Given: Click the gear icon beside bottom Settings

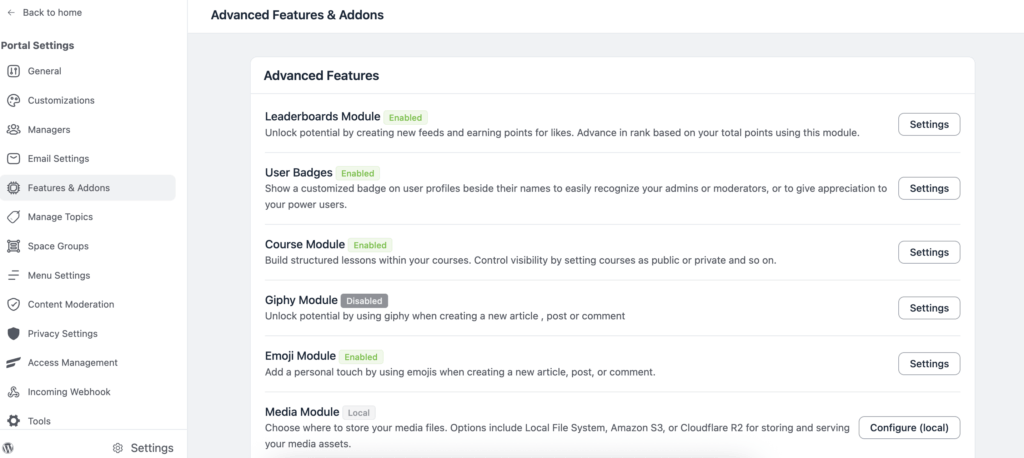Looking at the screenshot, I should tap(118, 448).
